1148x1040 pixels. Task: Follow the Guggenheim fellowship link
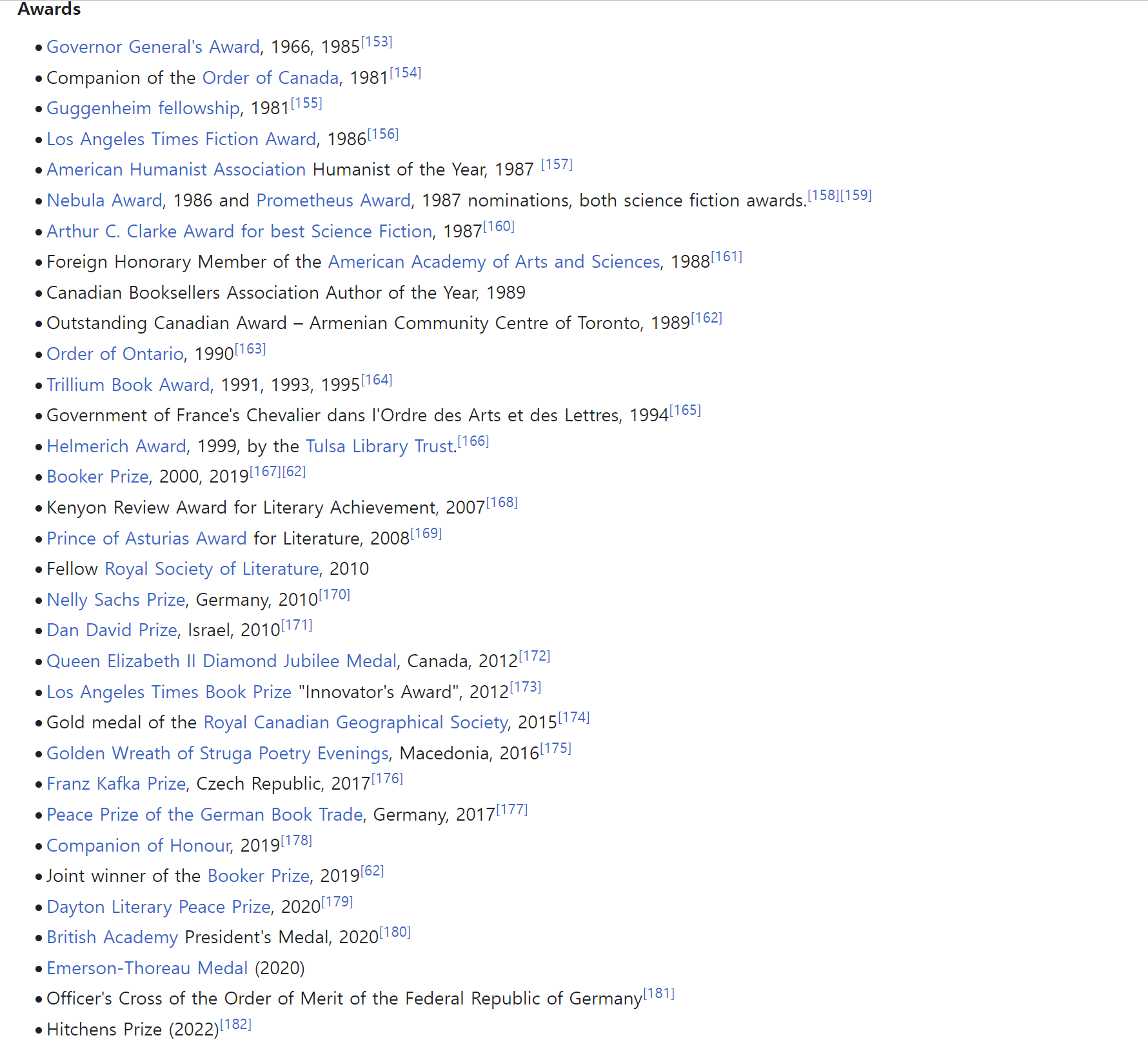tap(143, 108)
